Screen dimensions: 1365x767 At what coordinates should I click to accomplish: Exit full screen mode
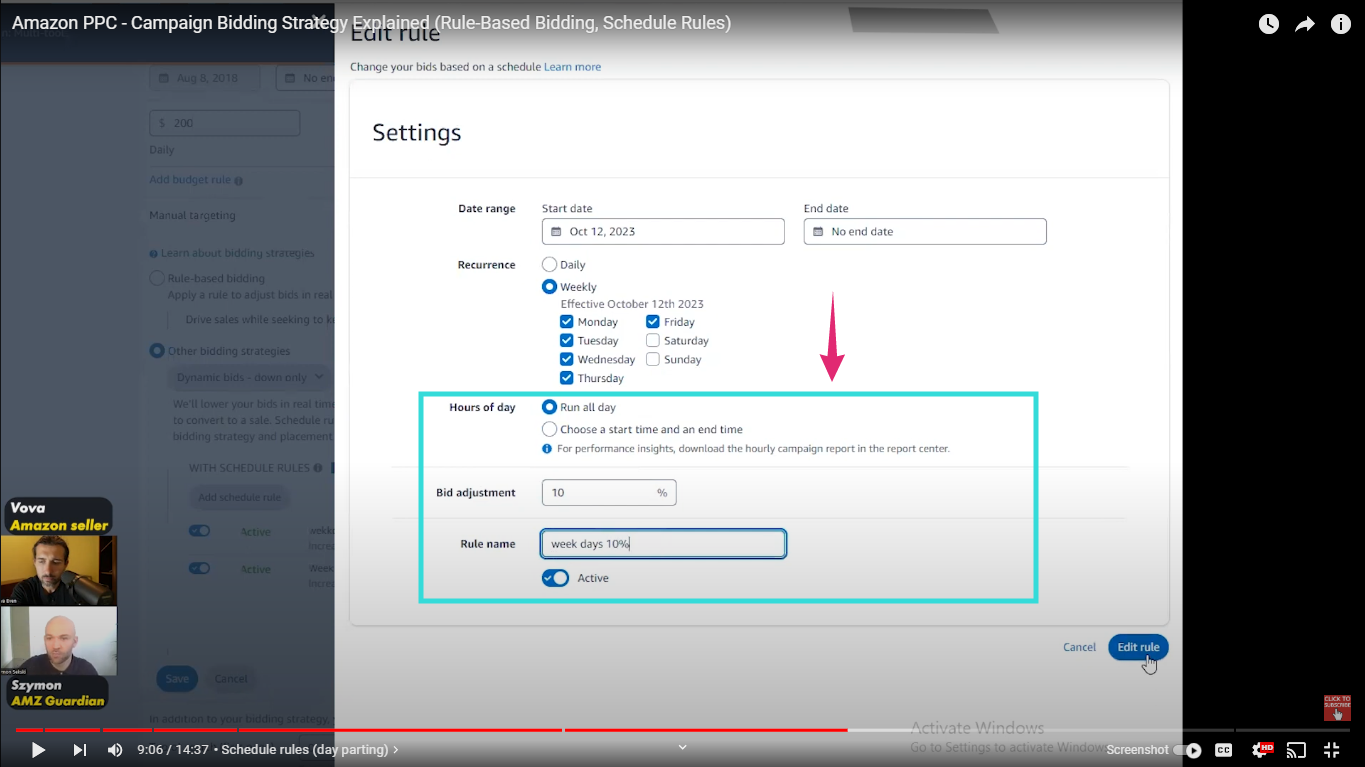[x=1332, y=749]
